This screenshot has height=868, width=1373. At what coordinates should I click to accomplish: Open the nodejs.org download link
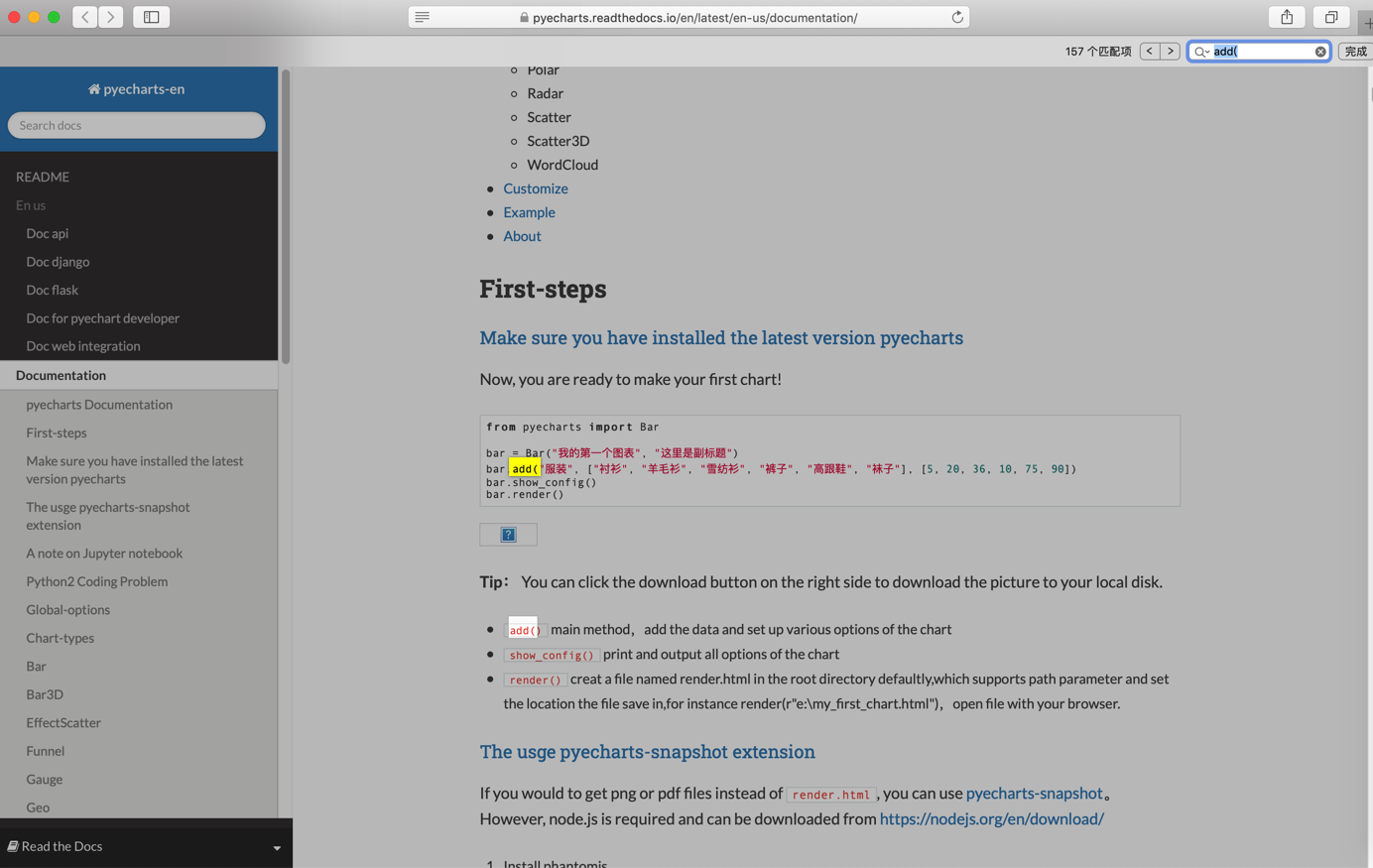(992, 818)
